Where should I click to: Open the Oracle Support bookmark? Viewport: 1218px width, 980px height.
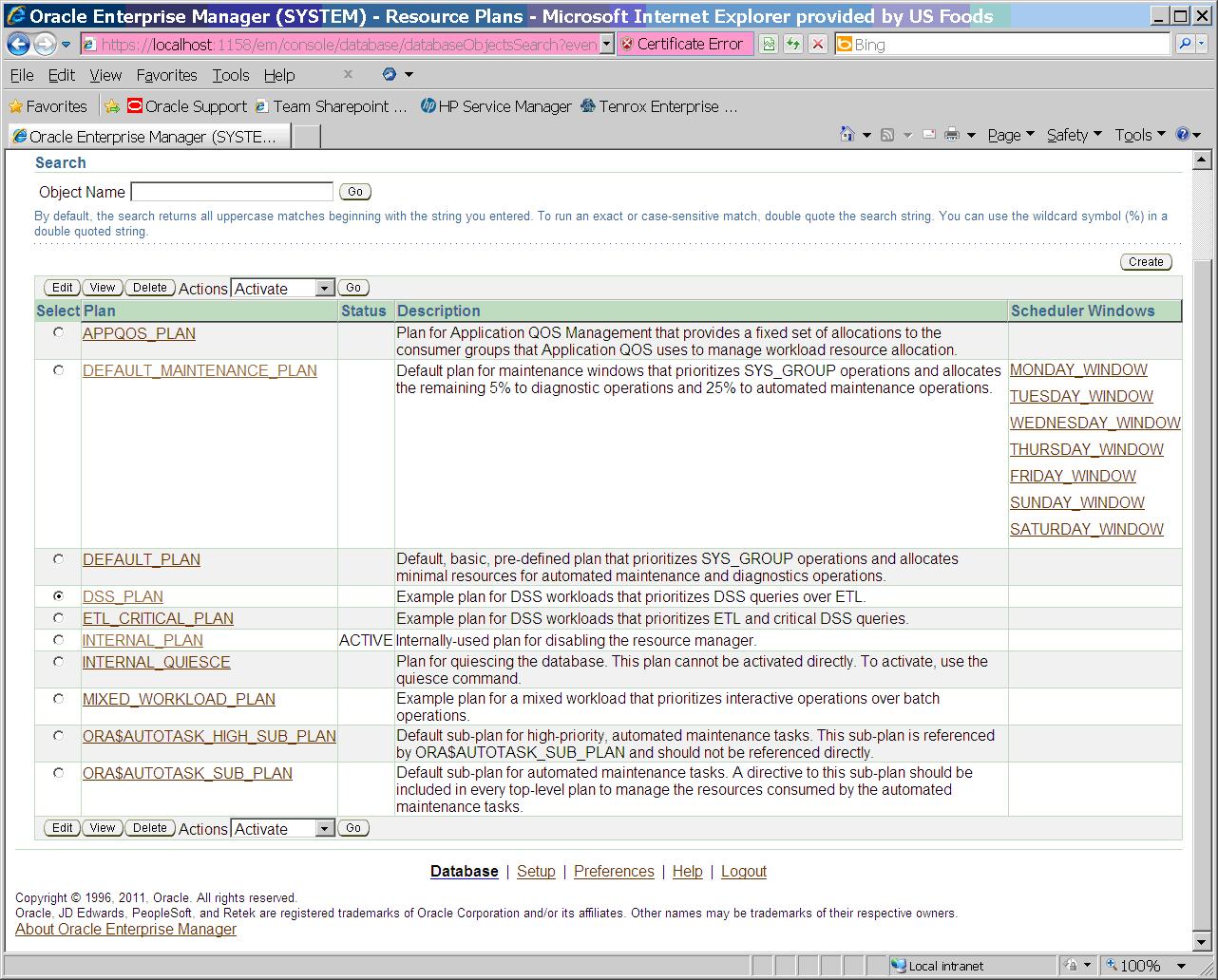[187, 106]
